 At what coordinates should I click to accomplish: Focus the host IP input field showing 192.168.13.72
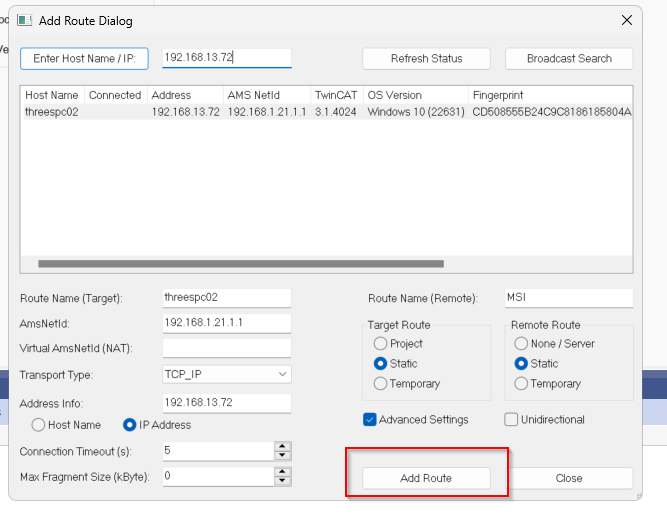pyautogui.click(x=227, y=57)
